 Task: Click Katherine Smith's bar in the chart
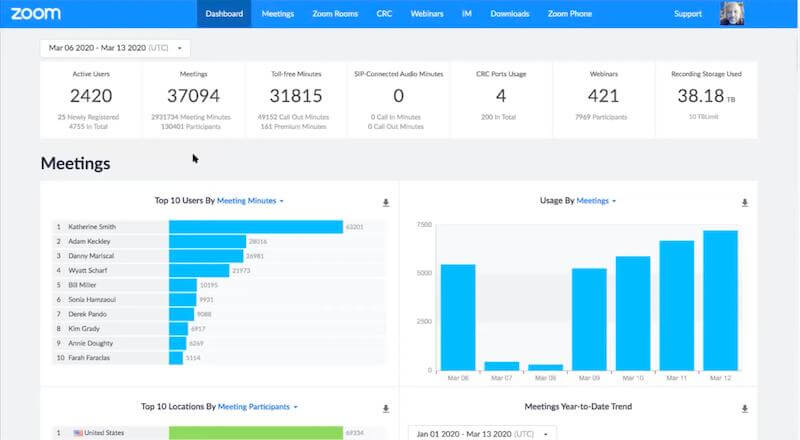[x=256, y=227]
